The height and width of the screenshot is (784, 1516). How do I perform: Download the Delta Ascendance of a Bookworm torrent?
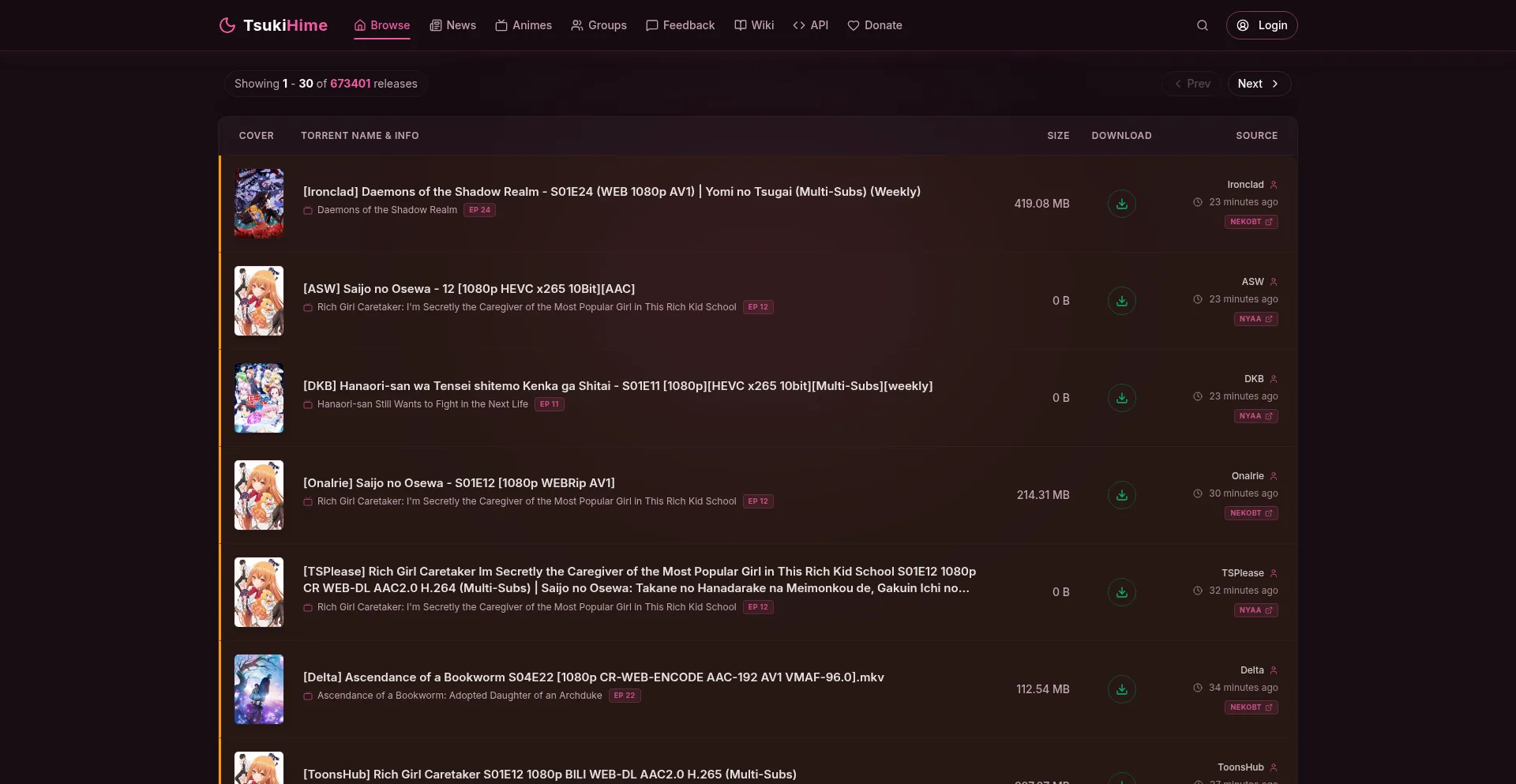click(1121, 689)
